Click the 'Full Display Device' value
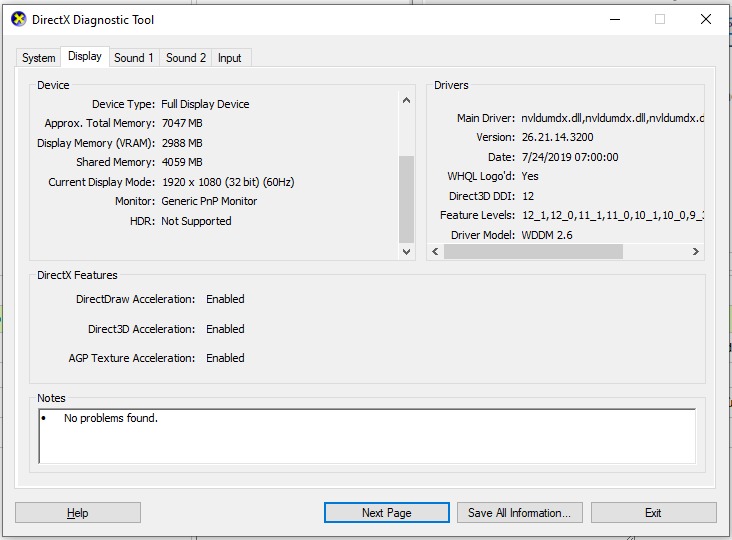The image size is (732, 540). click(x=205, y=104)
